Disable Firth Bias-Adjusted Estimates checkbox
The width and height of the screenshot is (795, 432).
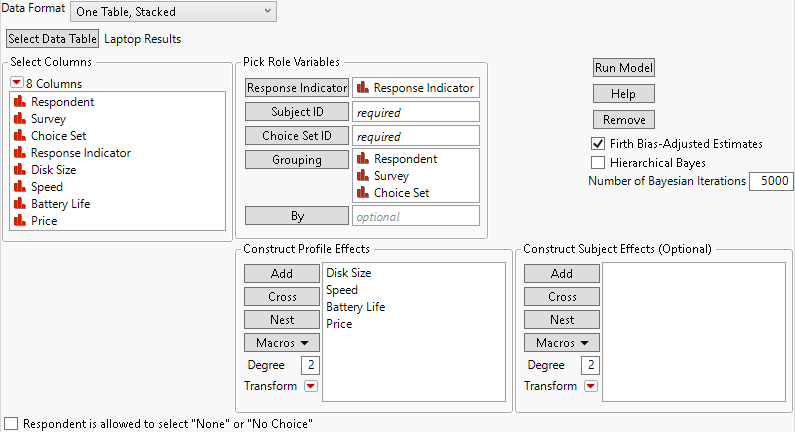tap(599, 144)
